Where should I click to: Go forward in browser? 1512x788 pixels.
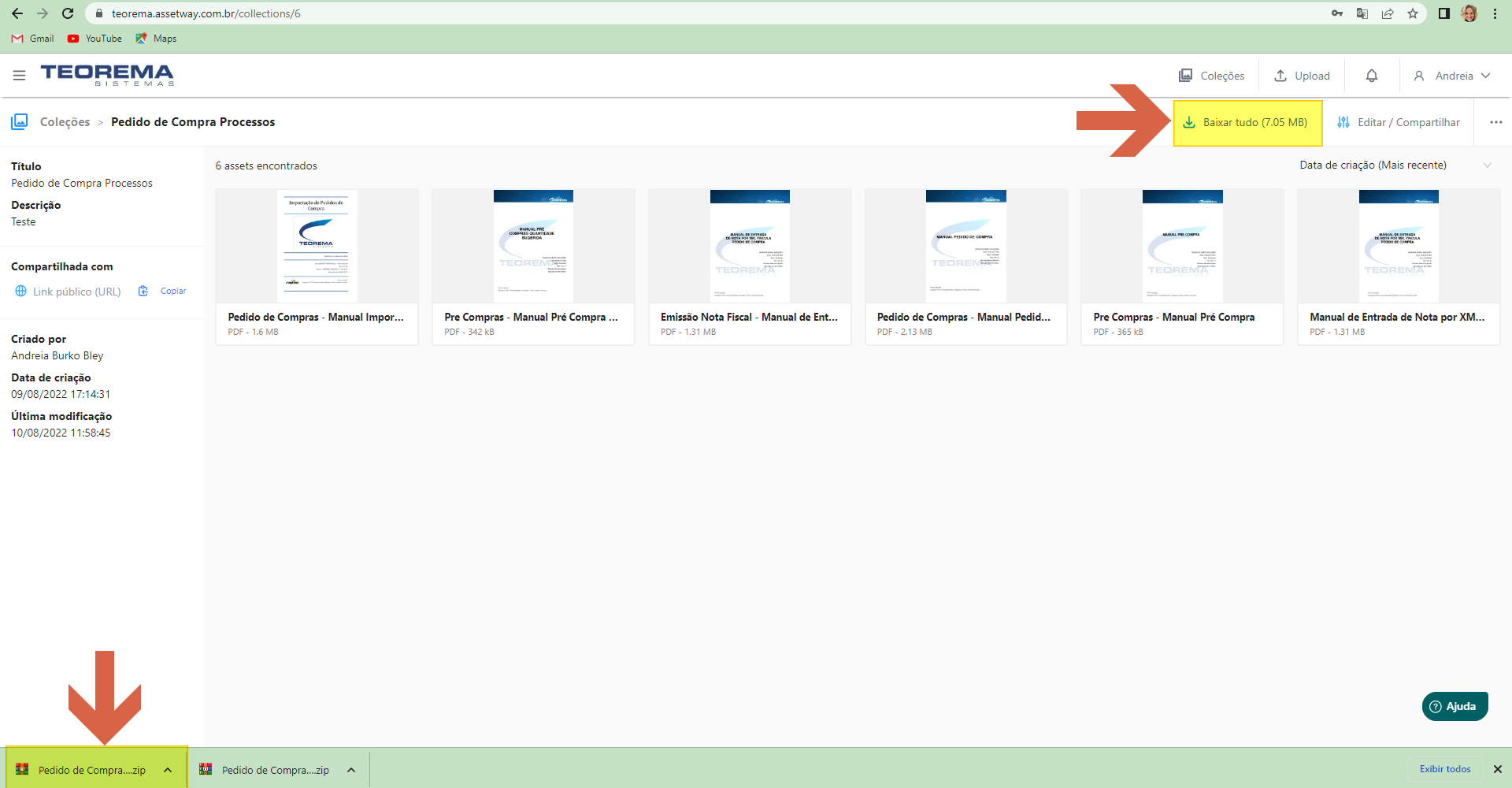(43, 13)
